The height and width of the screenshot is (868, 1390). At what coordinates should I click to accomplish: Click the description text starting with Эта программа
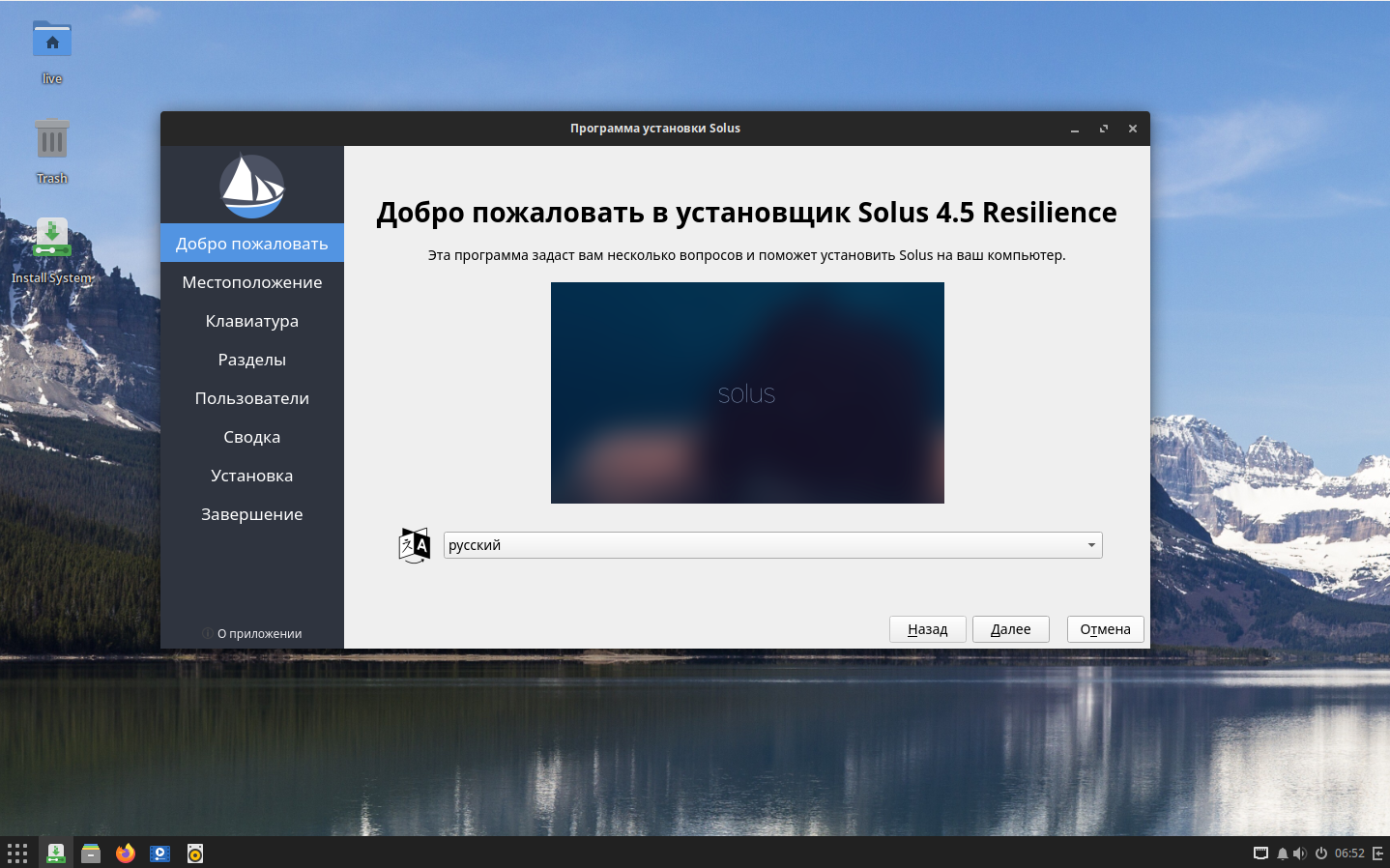[x=747, y=255]
